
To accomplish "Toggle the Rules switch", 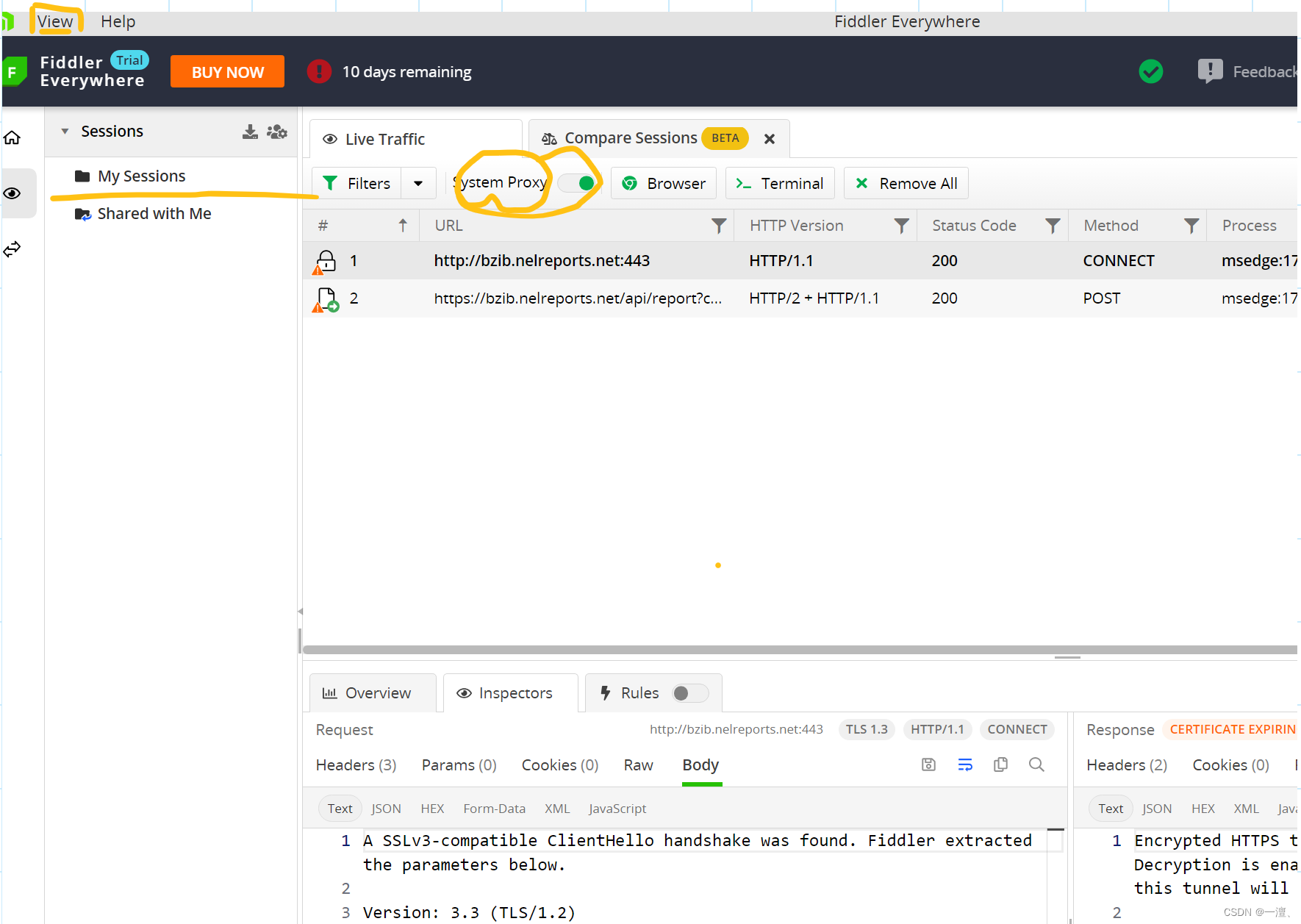I will (x=690, y=693).
